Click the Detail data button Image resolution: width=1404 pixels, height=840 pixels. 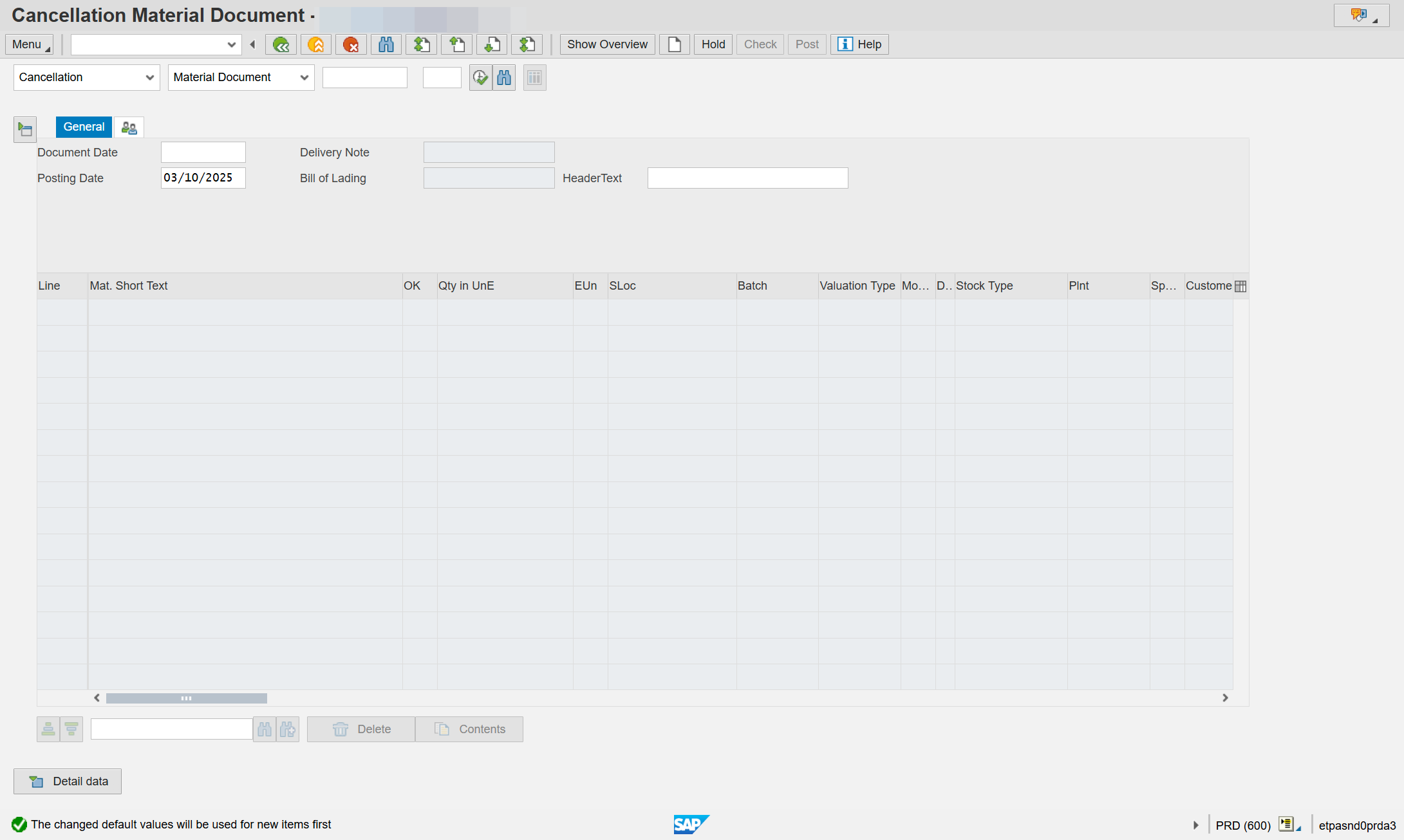68,781
